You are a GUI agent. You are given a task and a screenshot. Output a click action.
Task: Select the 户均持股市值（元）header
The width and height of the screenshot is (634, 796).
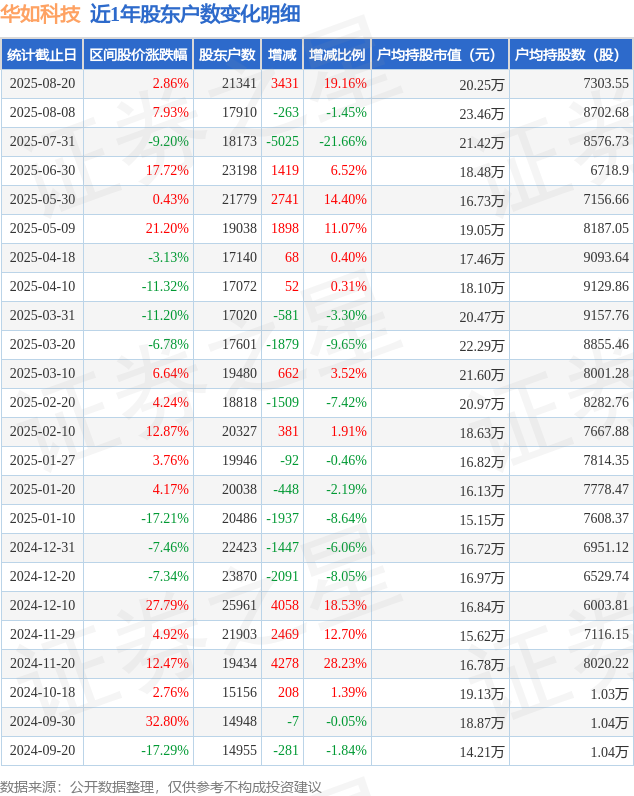pos(440,54)
